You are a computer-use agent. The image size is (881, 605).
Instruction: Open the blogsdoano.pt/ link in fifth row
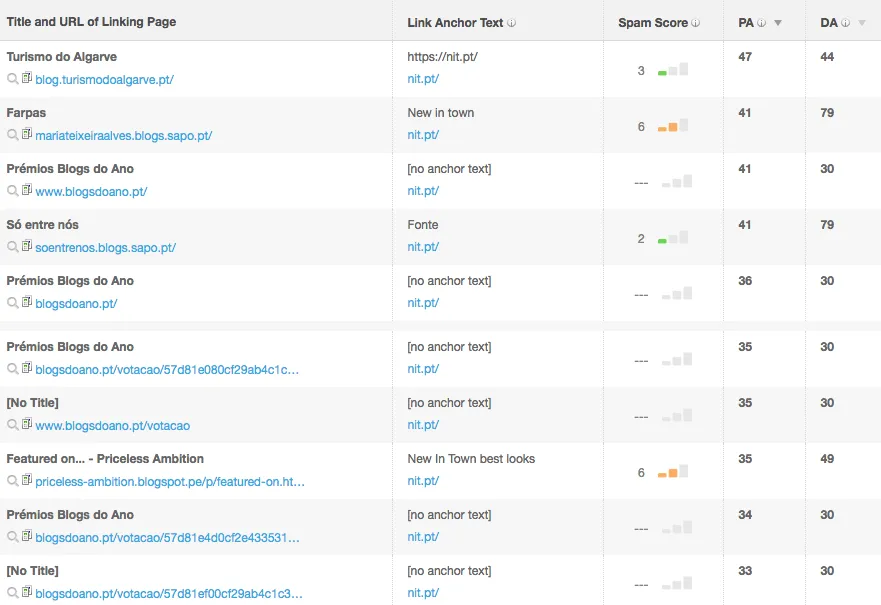point(76,304)
